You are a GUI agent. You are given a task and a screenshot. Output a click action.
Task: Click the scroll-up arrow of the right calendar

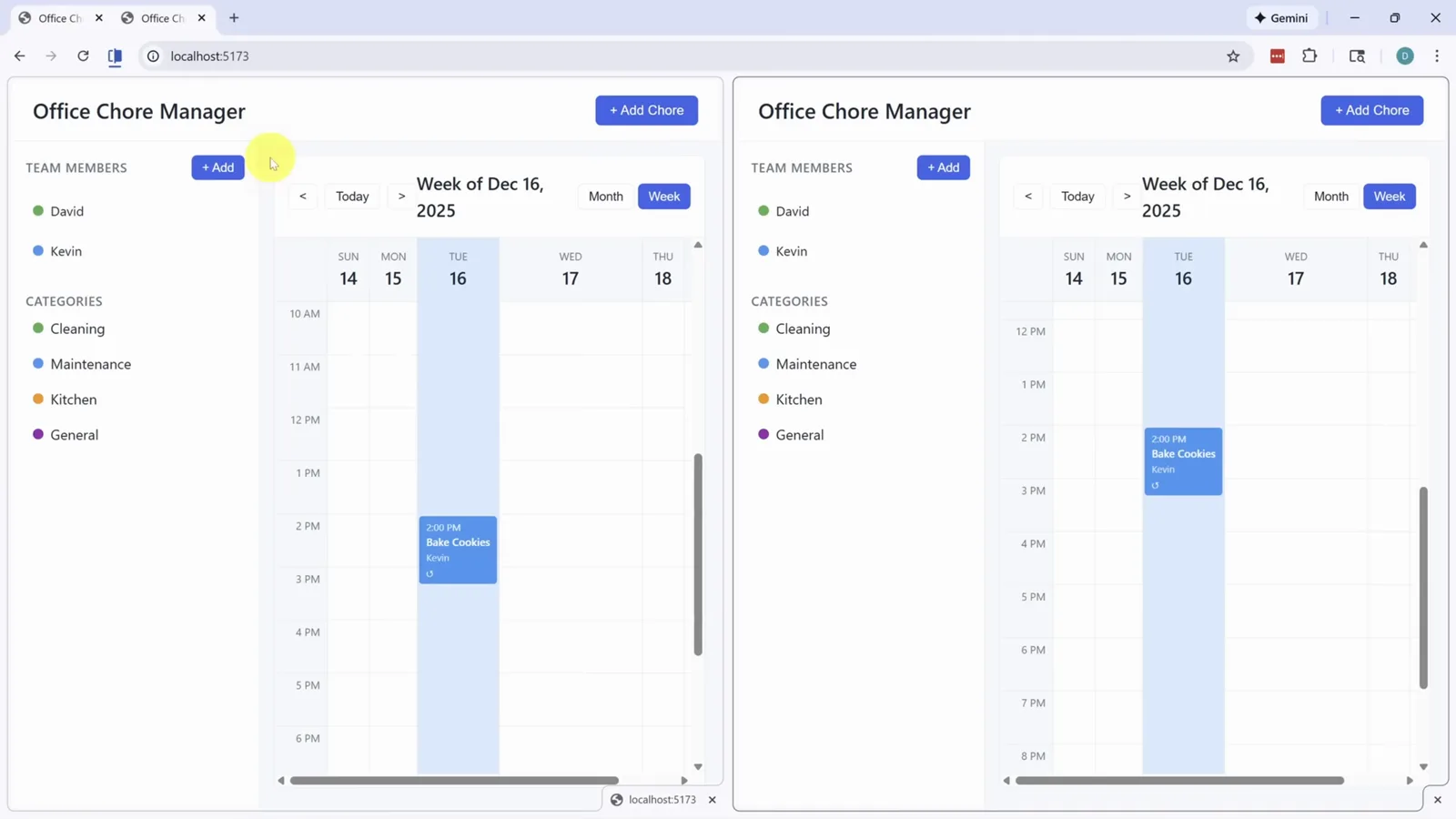click(1423, 245)
